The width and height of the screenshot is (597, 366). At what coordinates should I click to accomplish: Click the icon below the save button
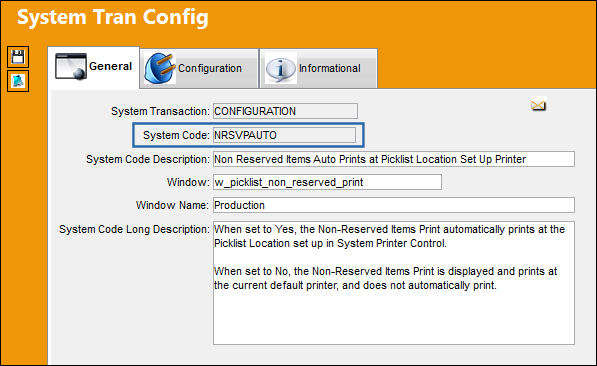(x=18, y=81)
